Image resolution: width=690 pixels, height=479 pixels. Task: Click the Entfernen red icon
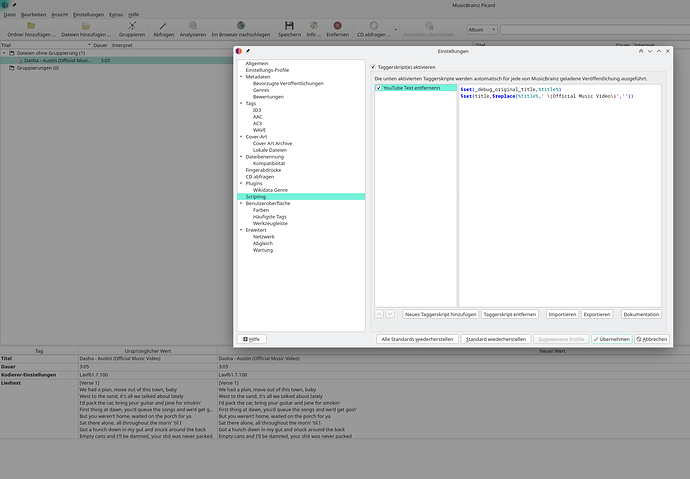point(338,26)
